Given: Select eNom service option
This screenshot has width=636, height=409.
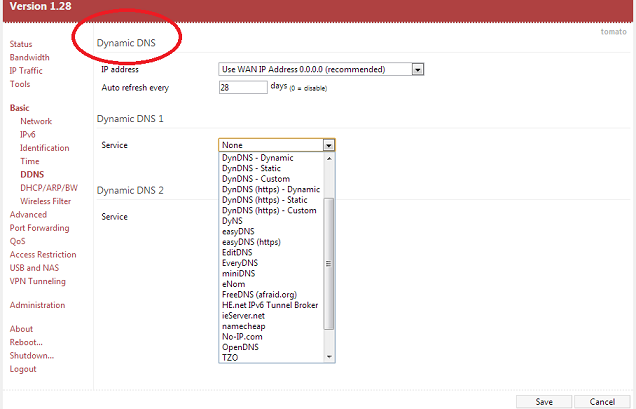Looking at the screenshot, I should tap(271, 284).
